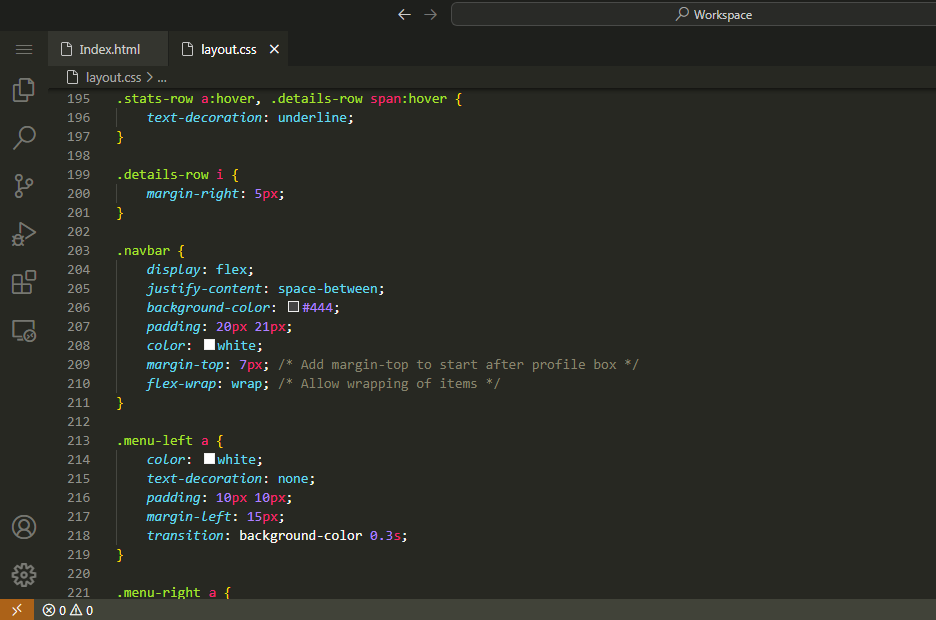Open the Extensions view icon
The image size is (936, 620).
[24, 282]
